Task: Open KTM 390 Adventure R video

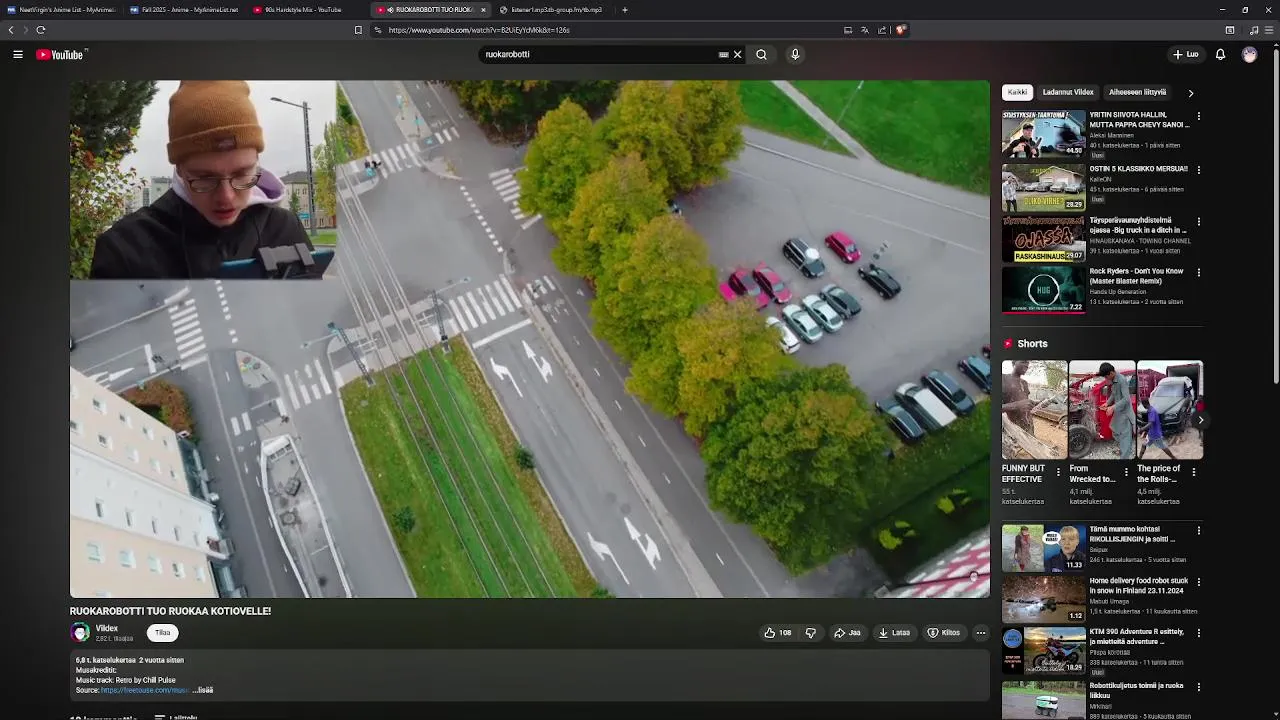Action: click(1043, 651)
